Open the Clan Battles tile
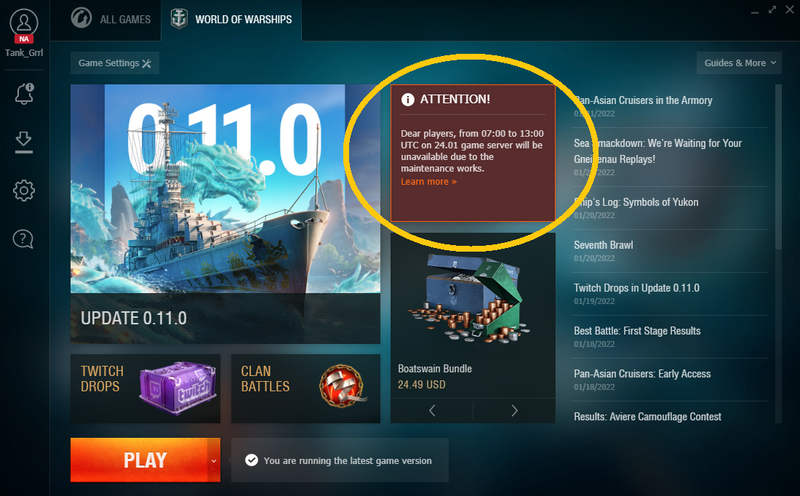800x496 pixels. coord(306,388)
